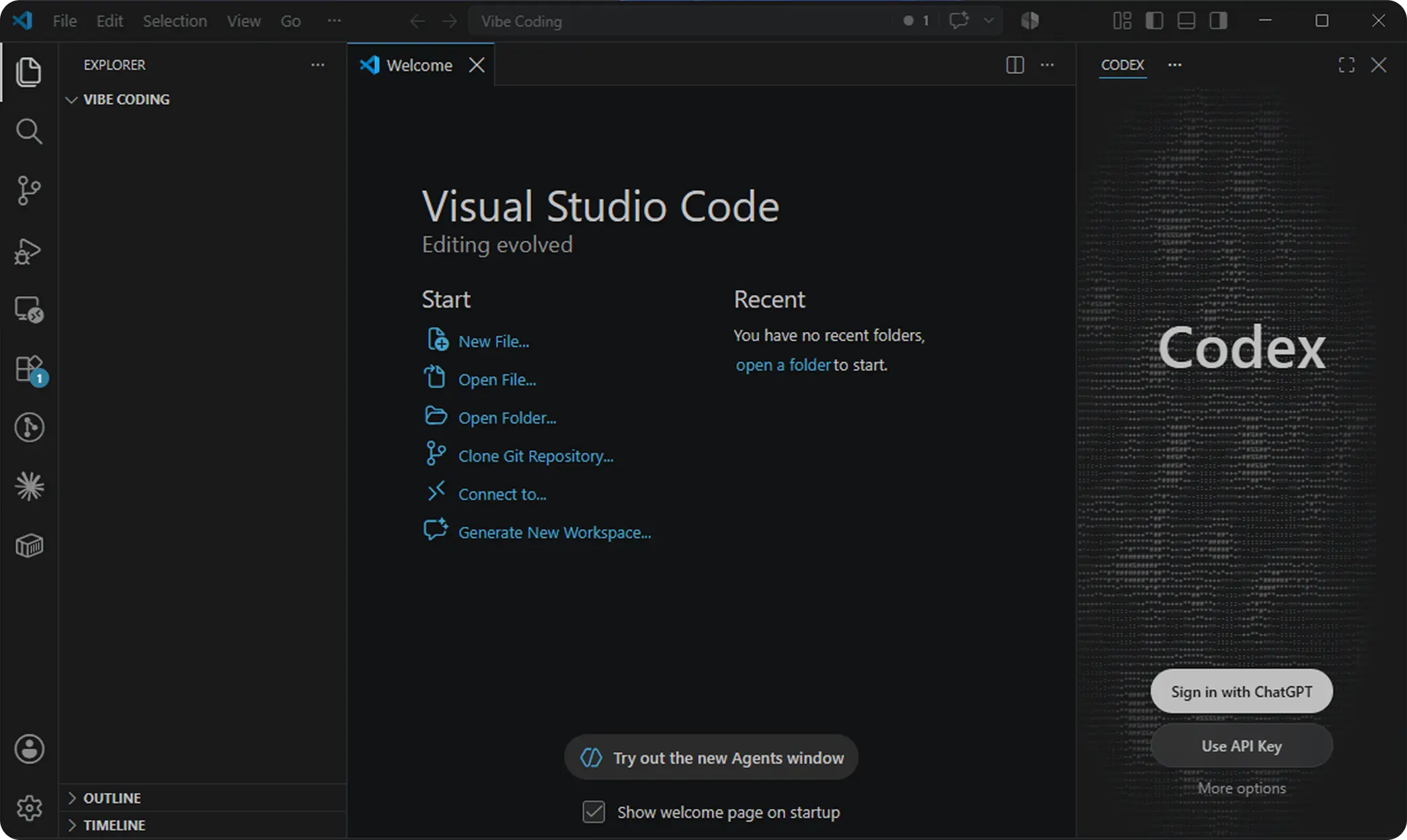
Task: Open editor More Actions ellipsis menu
Action: pos(1047,65)
